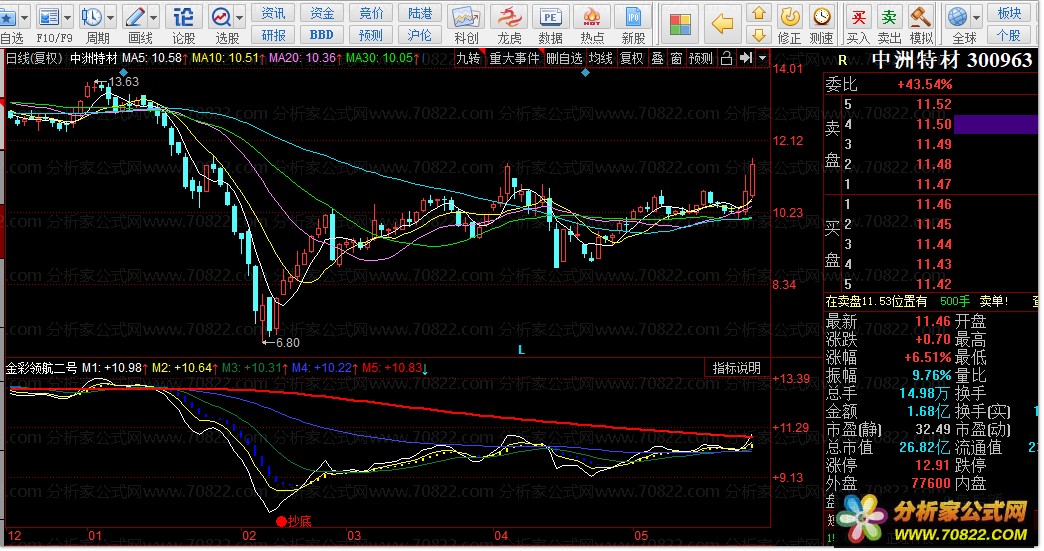This screenshot has width=1044, height=551.
Task: Click the purple sell-4 volume bar
Action: [x=996, y=124]
